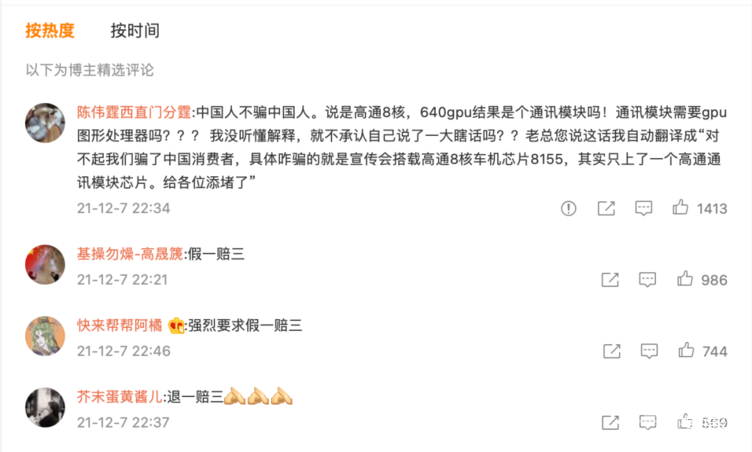Image resolution: width=752 pixels, height=452 pixels.
Task: Reply to the comment posted at 22:34
Action: click(644, 208)
